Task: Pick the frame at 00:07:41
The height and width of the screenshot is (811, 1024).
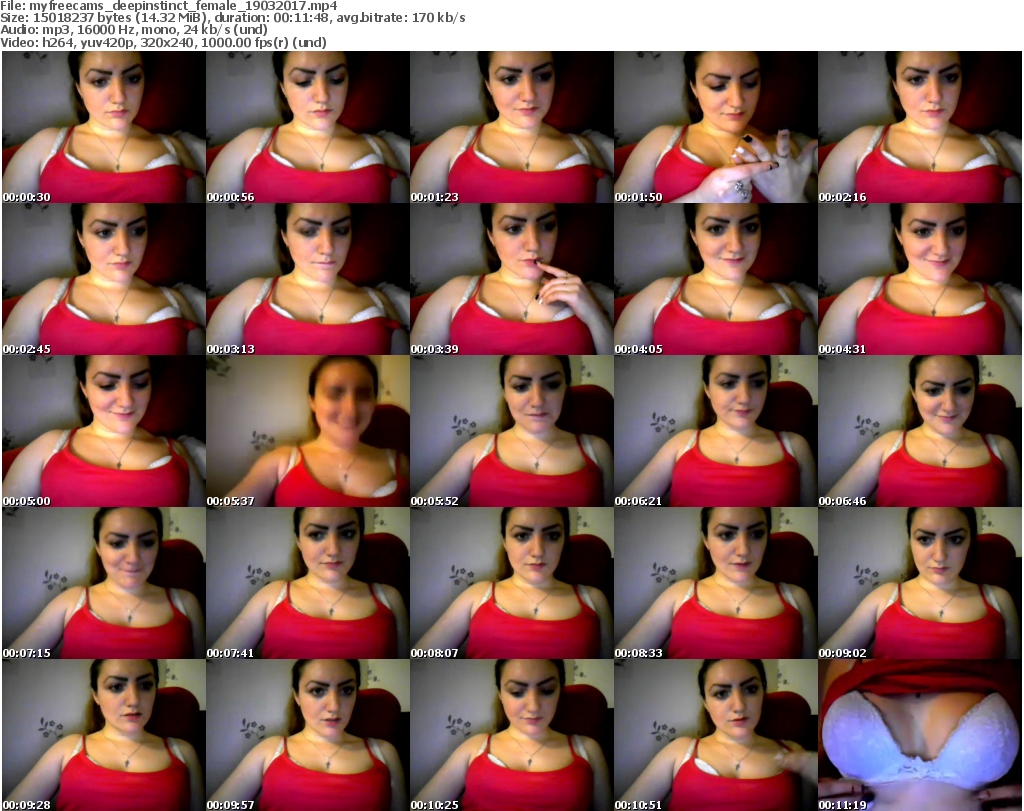Action: pyautogui.click(x=308, y=583)
